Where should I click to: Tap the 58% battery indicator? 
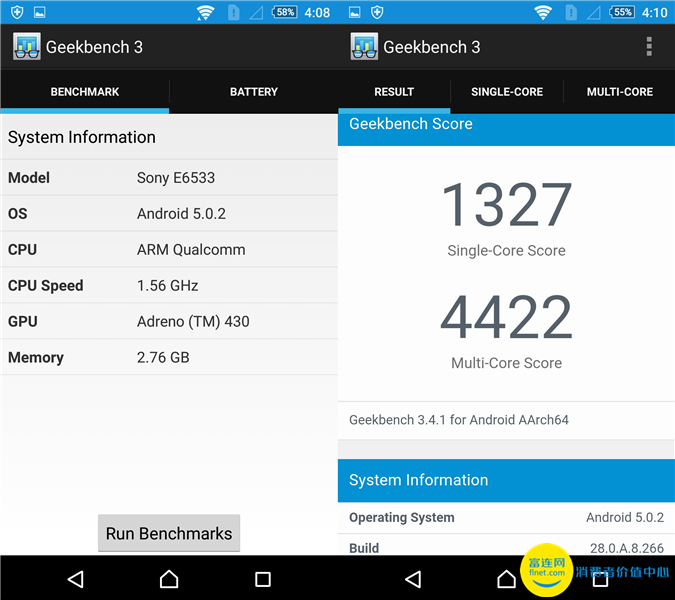pyautogui.click(x=285, y=12)
